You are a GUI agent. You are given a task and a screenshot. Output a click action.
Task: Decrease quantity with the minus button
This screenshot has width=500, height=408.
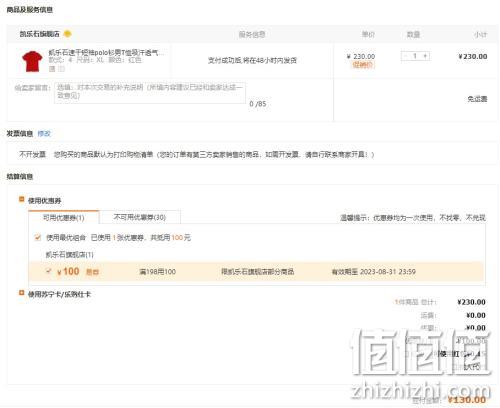(405, 56)
